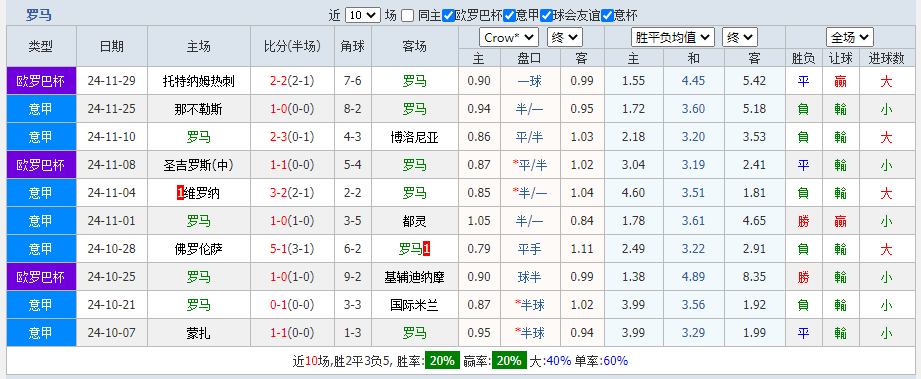This screenshot has width=921, height=379.
Task: Click the 60% 单率 value
Action: tap(615, 360)
